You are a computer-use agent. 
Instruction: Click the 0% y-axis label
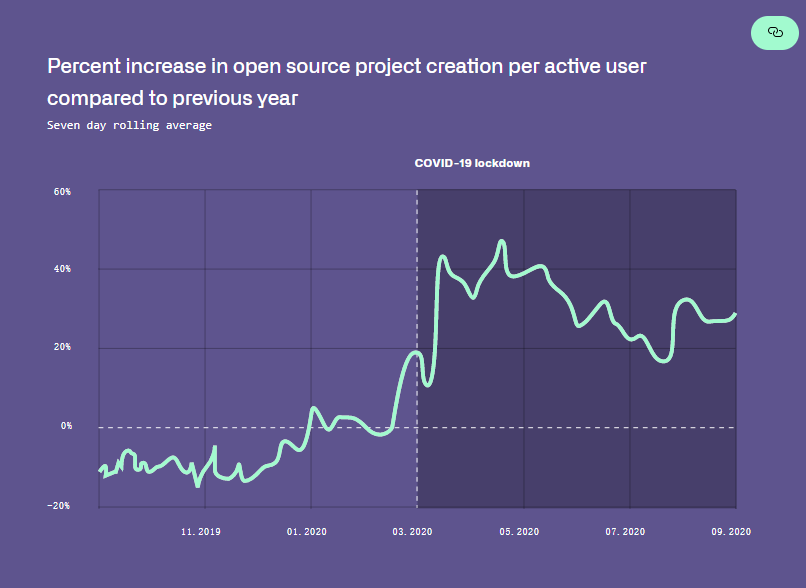click(x=66, y=426)
